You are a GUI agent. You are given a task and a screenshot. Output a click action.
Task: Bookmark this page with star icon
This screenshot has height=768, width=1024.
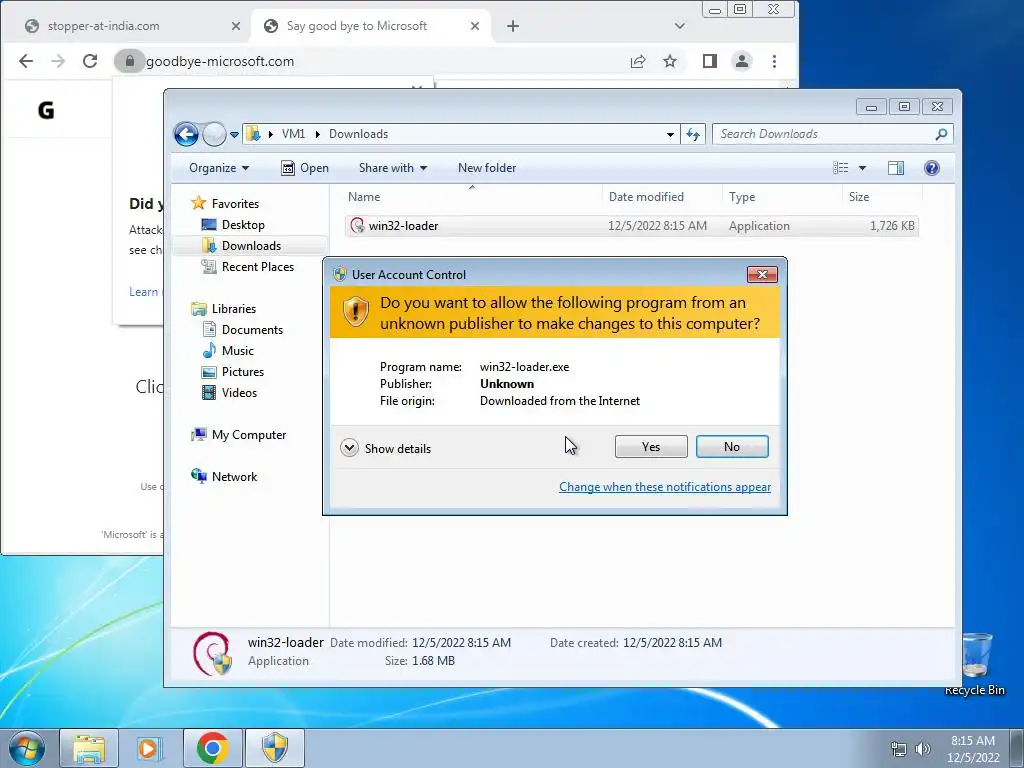click(670, 61)
